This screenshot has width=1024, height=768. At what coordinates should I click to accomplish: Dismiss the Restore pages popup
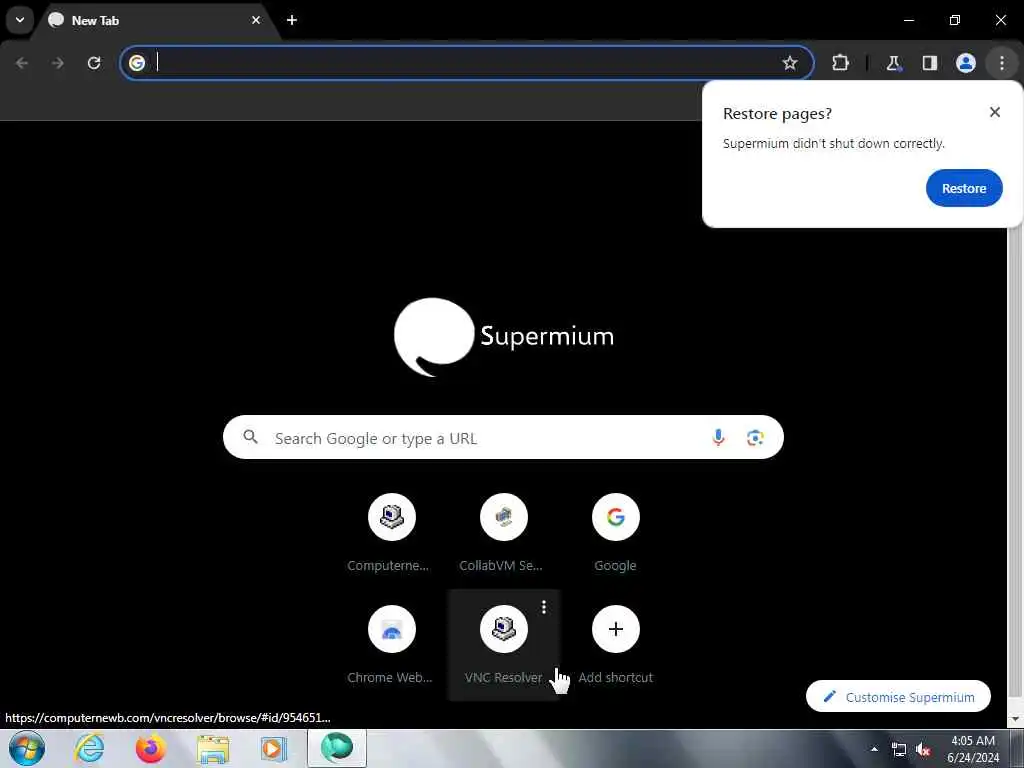tap(995, 112)
